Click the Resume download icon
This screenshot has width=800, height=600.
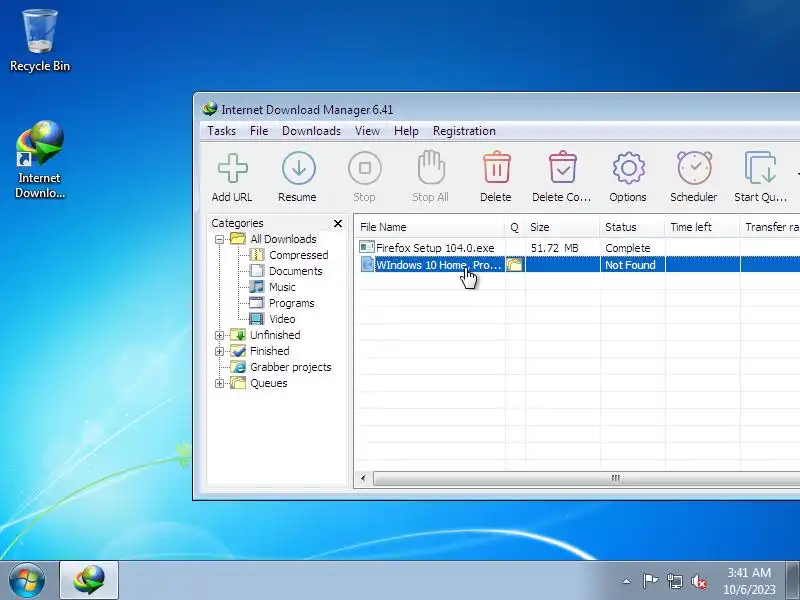click(298, 168)
